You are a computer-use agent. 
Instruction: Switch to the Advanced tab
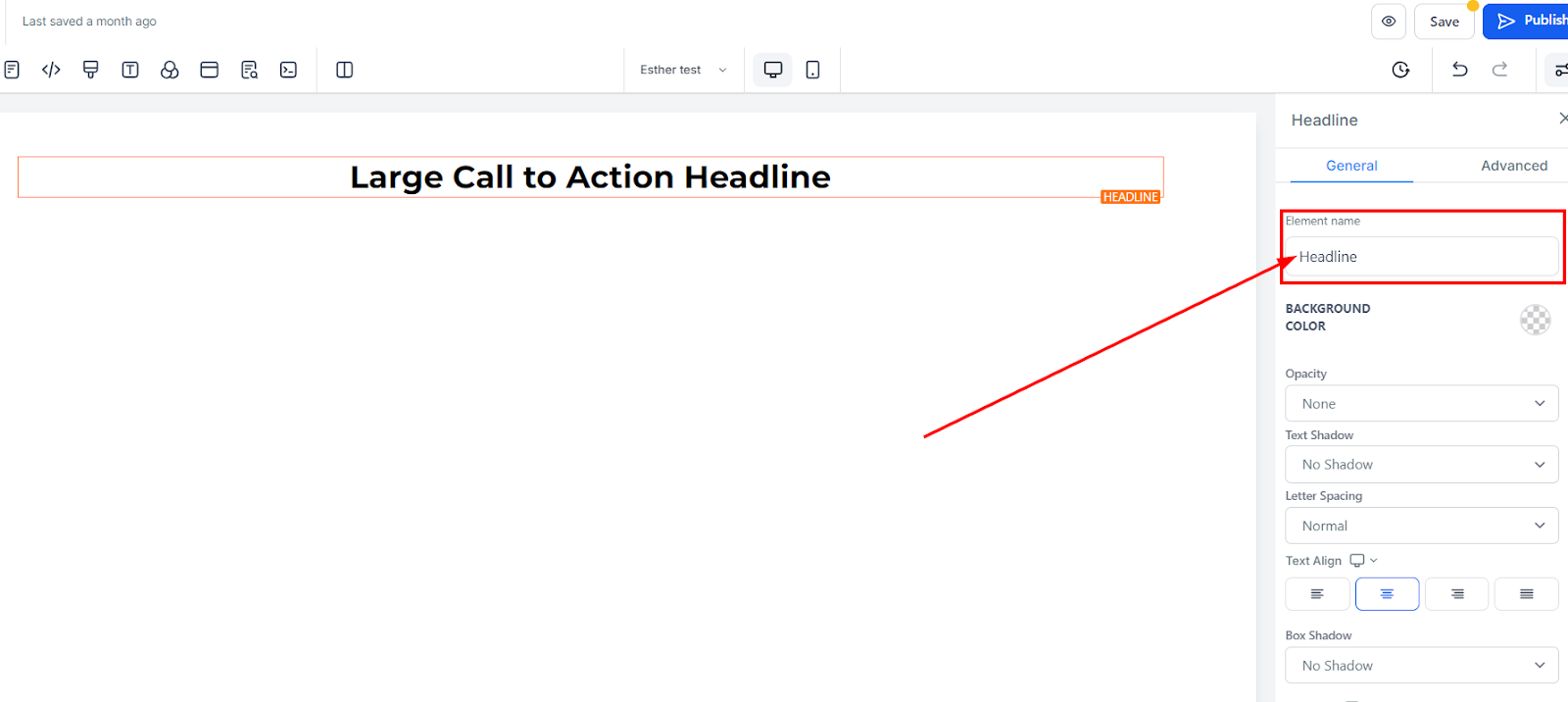pyautogui.click(x=1514, y=166)
